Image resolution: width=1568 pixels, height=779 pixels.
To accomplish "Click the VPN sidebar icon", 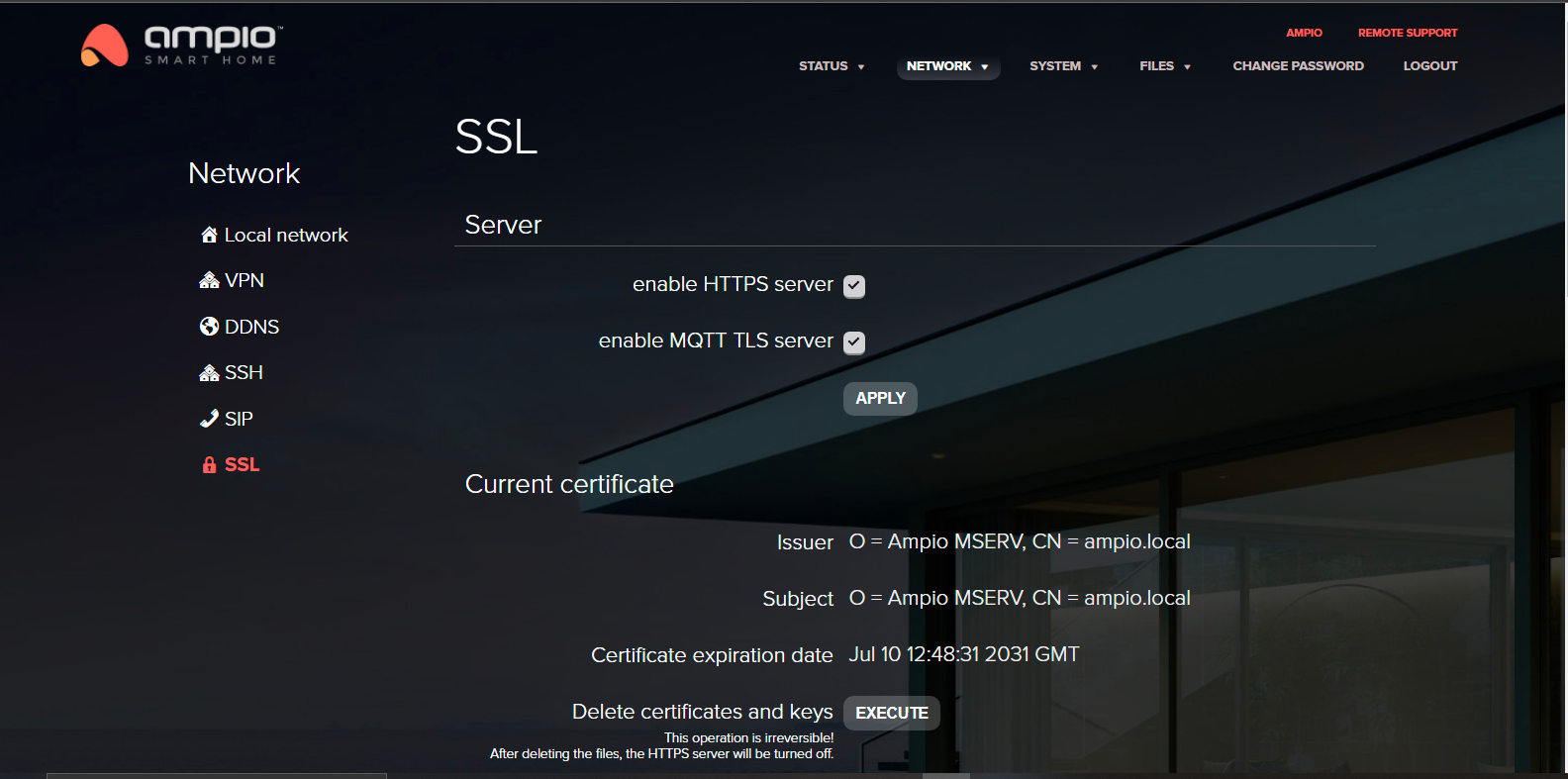I will [209, 280].
